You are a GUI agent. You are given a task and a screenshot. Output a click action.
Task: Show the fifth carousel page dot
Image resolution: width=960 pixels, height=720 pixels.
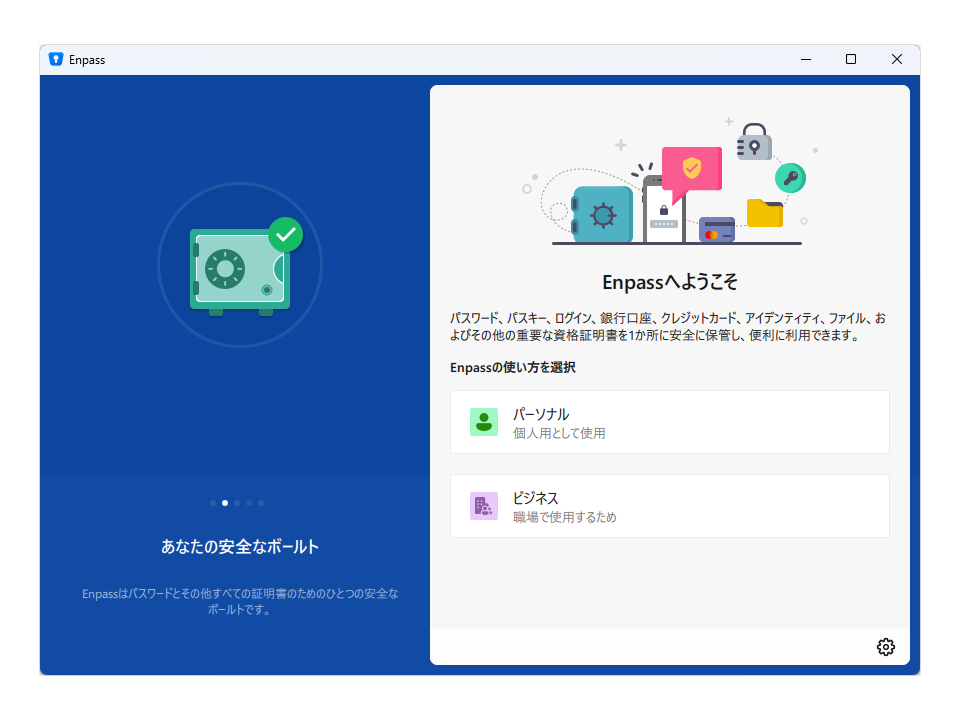coord(261,503)
